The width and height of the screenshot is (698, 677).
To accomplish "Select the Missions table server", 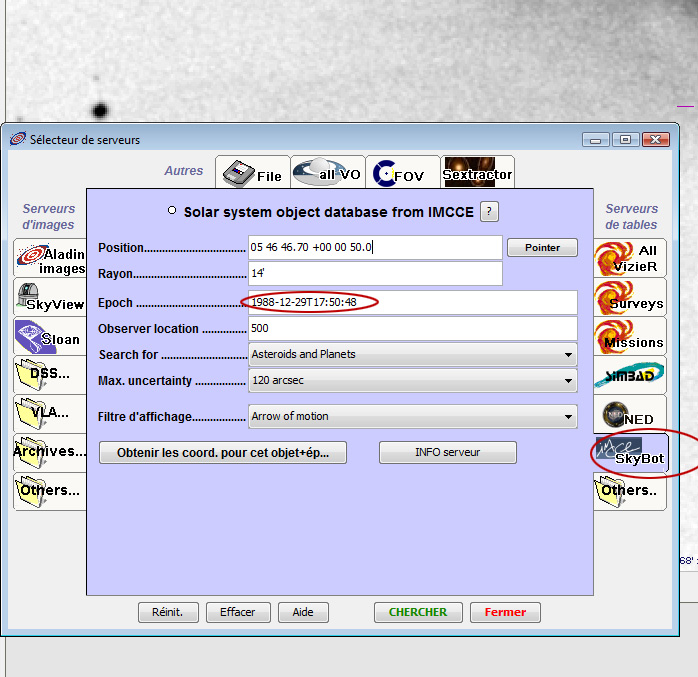I will click(630, 336).
